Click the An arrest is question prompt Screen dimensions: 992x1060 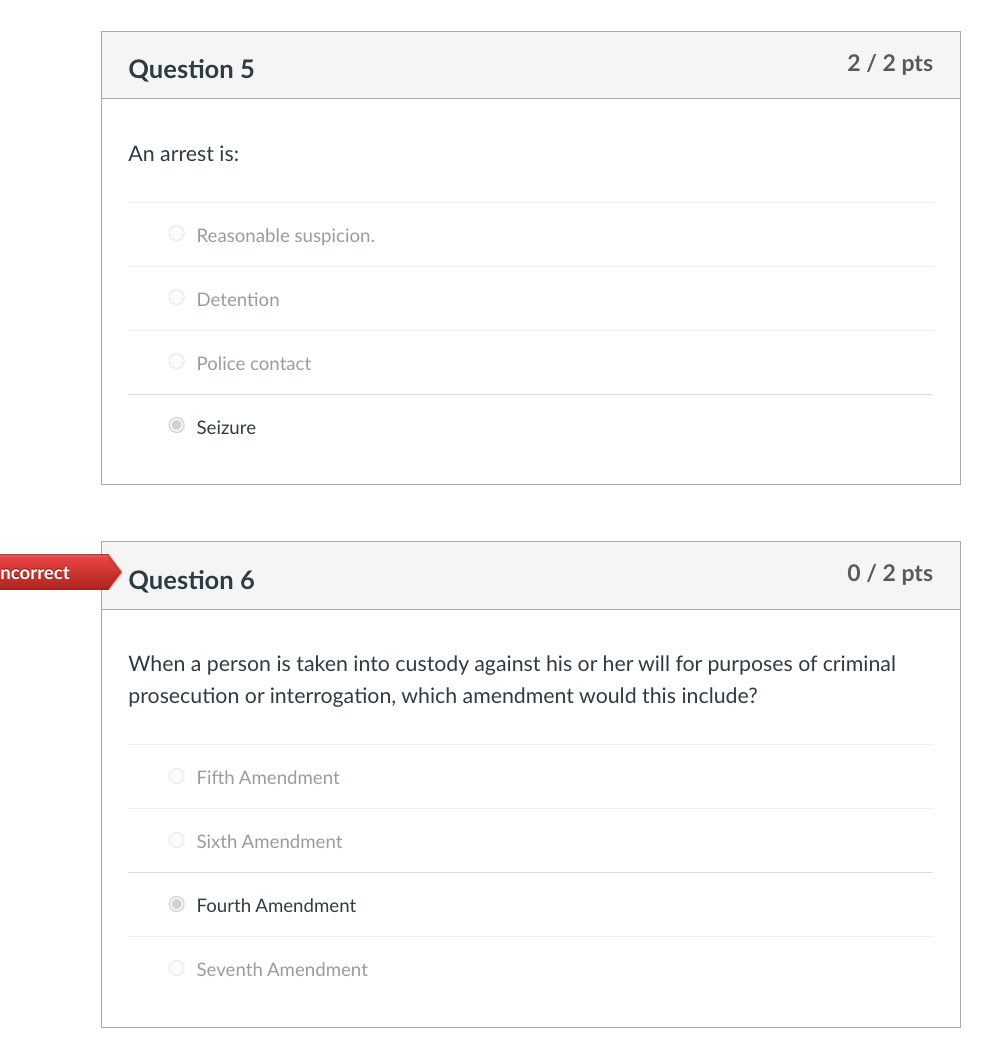point(183,154)
